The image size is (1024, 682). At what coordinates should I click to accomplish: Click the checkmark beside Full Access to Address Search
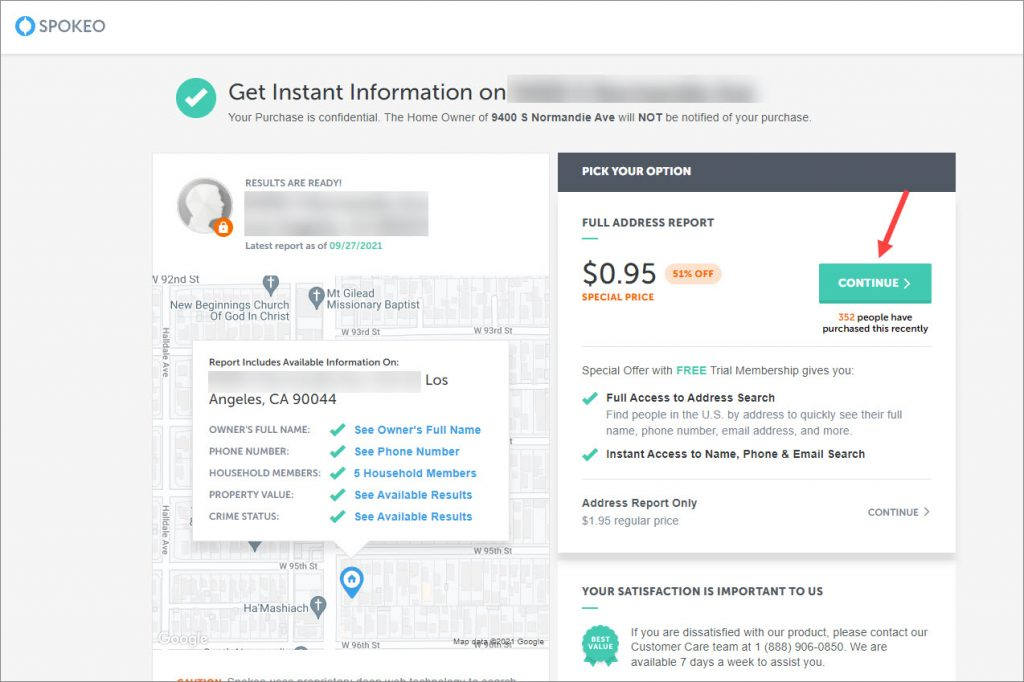point(590,398)
